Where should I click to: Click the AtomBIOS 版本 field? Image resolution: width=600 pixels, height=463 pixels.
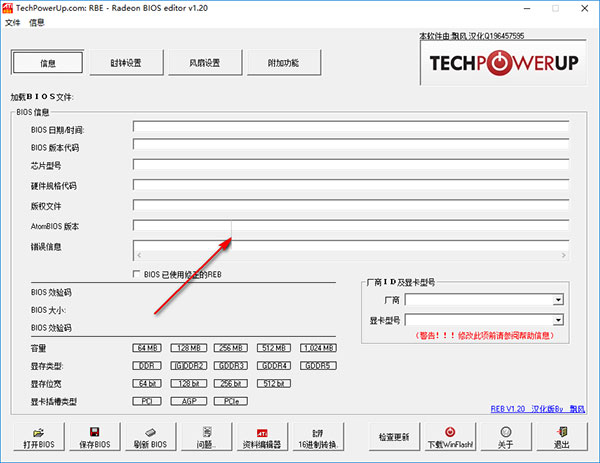tap(351, 225)
